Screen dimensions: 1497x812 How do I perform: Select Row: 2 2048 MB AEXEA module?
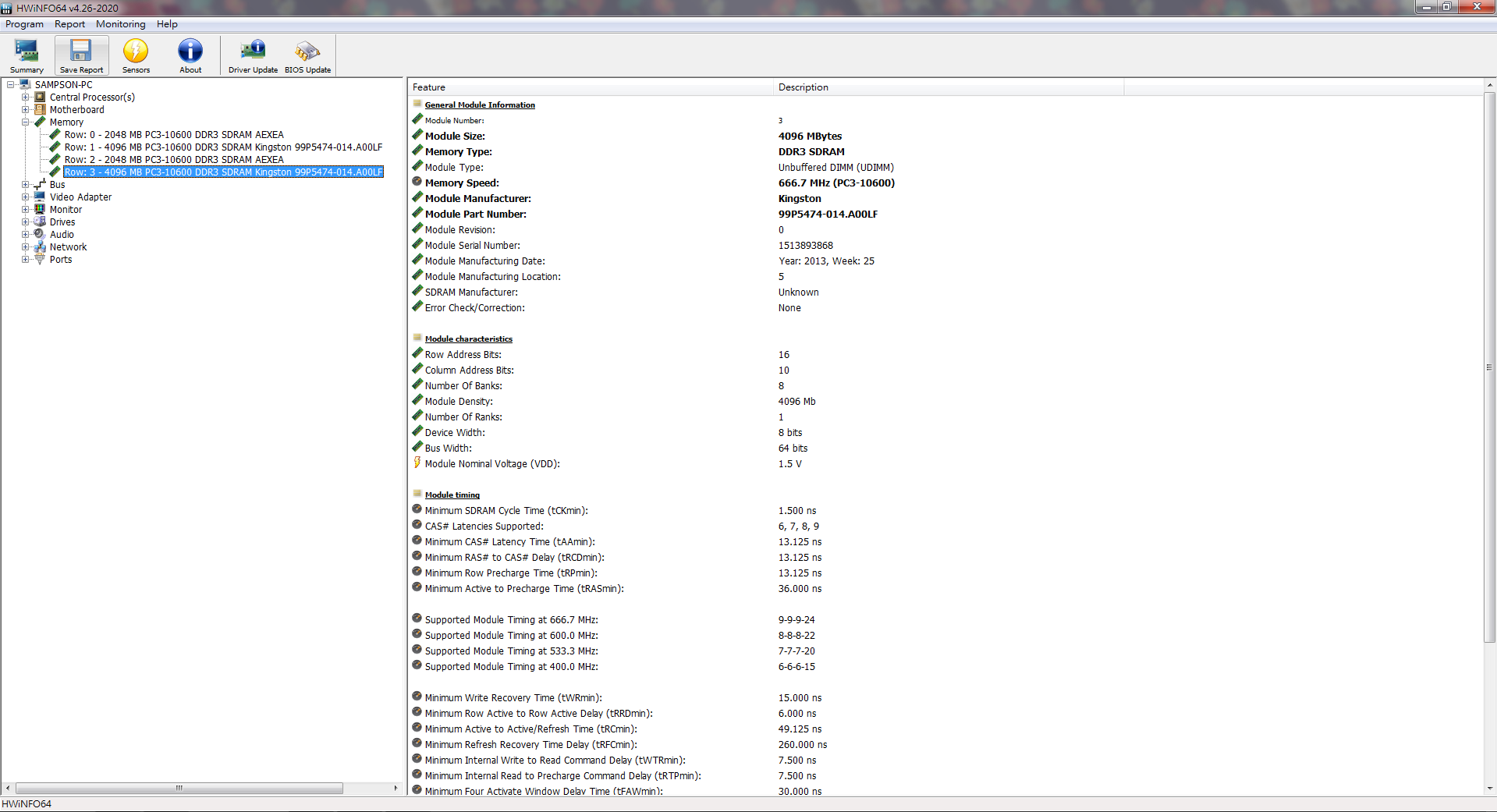(174, 160)
